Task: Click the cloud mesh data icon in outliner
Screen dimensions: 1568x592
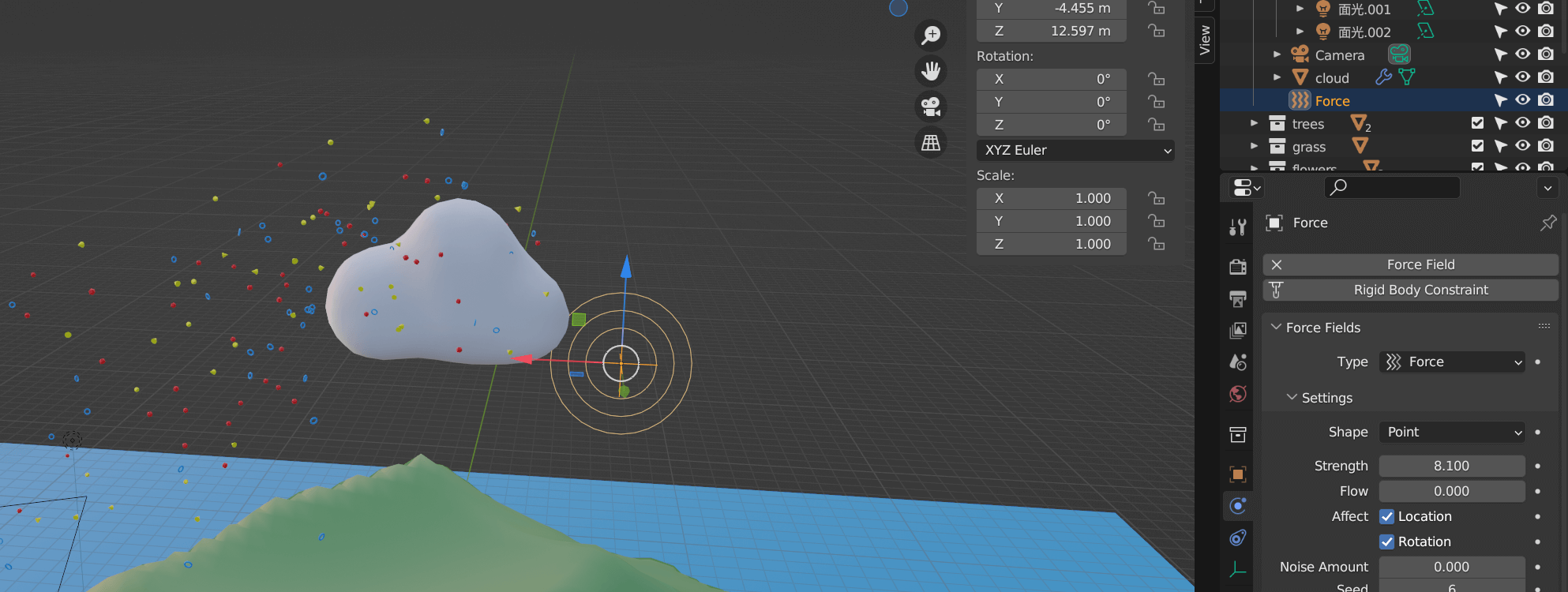Action: tap(1407, 77)
